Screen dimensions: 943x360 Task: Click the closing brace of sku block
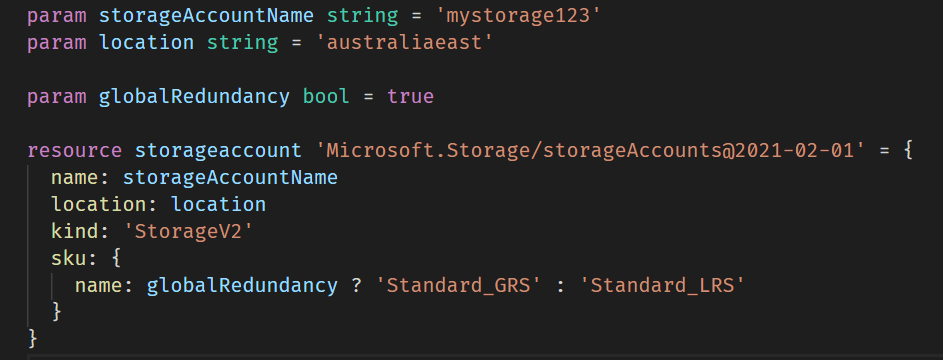click(x=57, y=312)
